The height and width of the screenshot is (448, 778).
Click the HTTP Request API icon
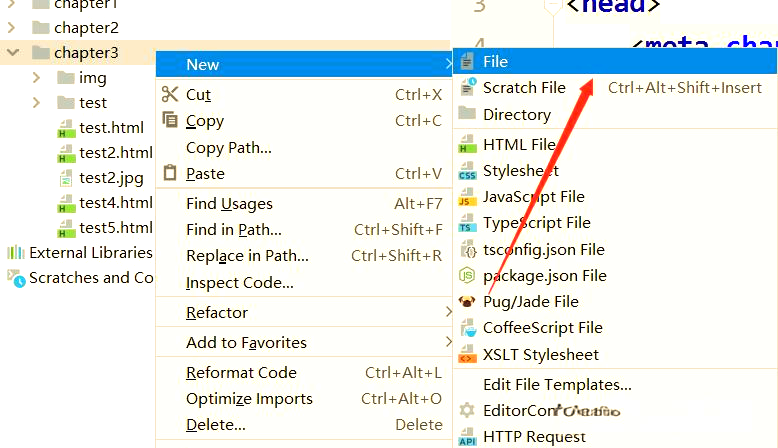pos(467,437)
